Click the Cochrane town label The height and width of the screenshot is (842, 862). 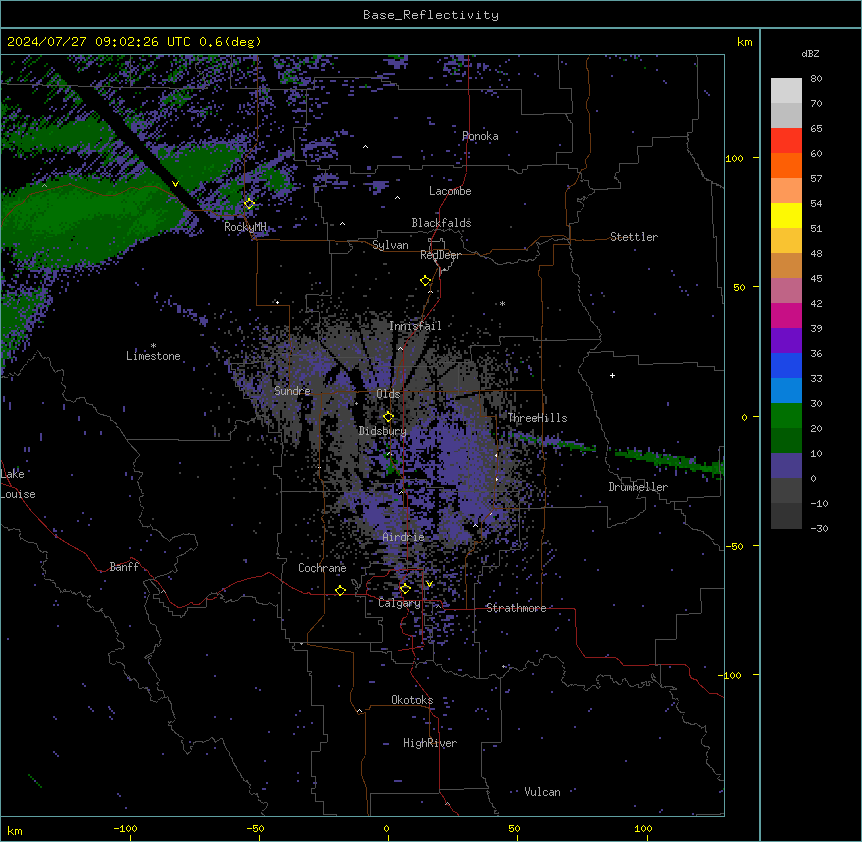click(322, 568)
